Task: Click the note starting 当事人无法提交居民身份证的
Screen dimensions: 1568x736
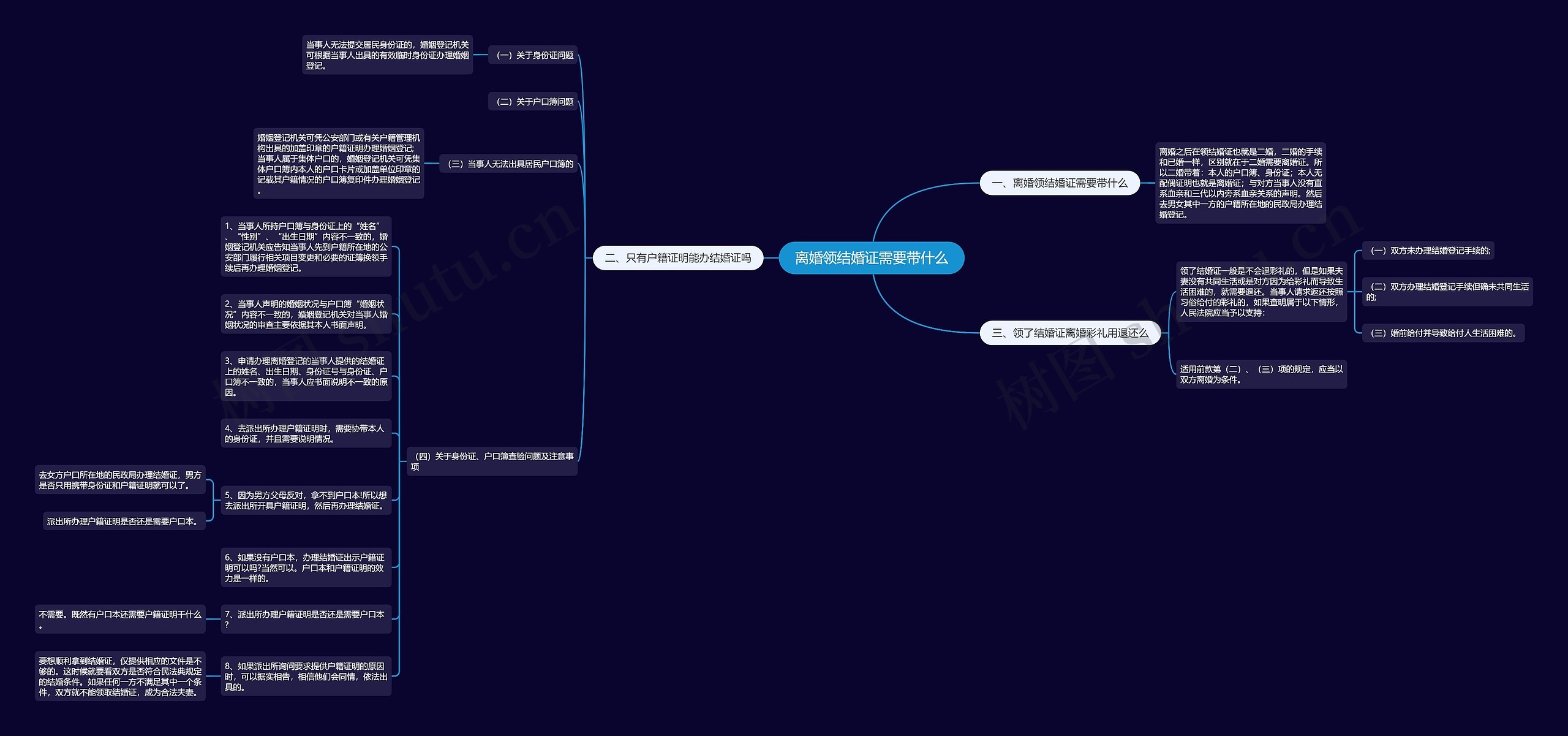Action: (x=388, y=55)
